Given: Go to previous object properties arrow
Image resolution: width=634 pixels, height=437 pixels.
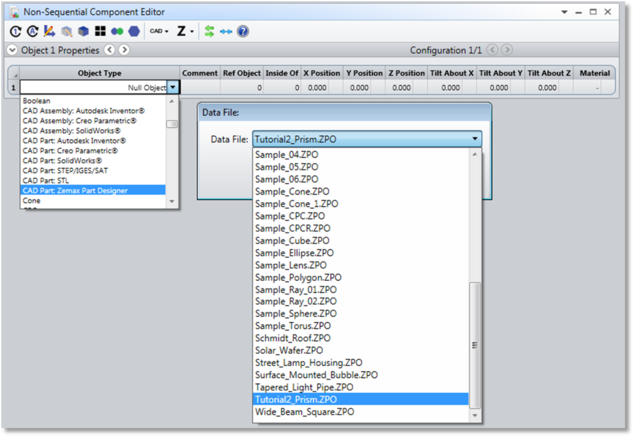Looking at the screenshot, I should click(110, 50).
